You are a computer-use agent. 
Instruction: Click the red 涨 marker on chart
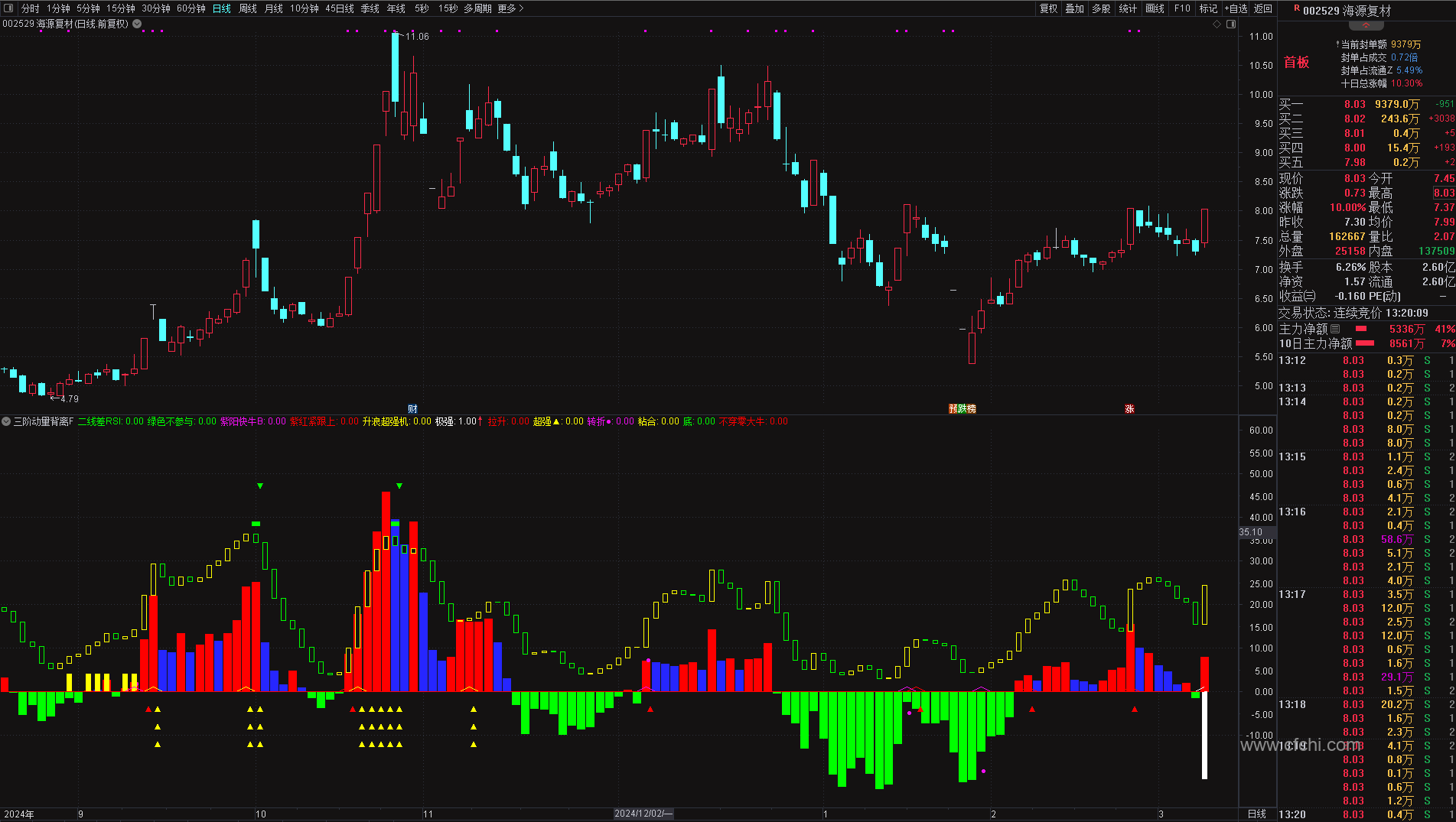[x=1129, y=409]
